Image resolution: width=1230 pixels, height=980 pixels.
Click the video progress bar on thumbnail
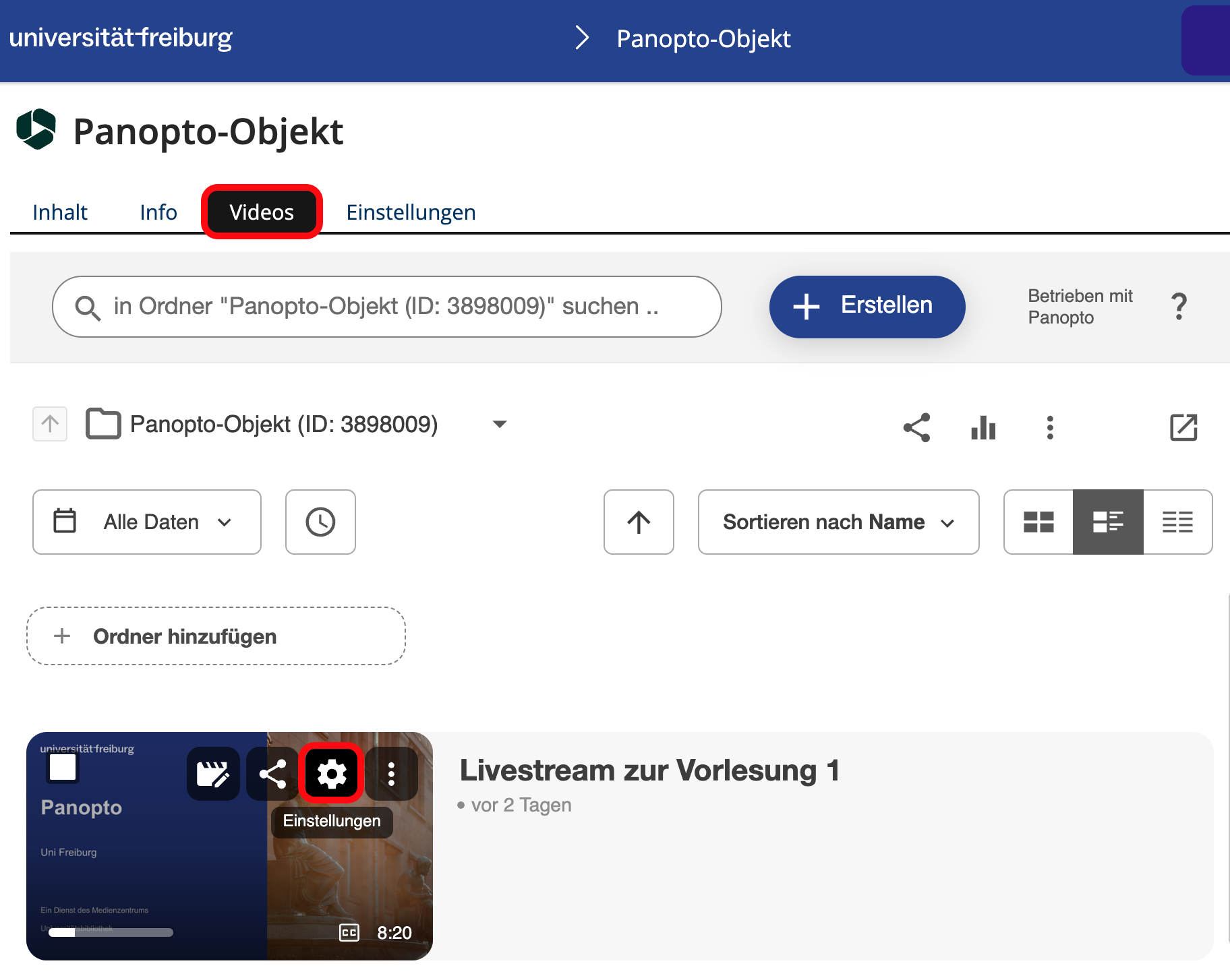[111, 933]
